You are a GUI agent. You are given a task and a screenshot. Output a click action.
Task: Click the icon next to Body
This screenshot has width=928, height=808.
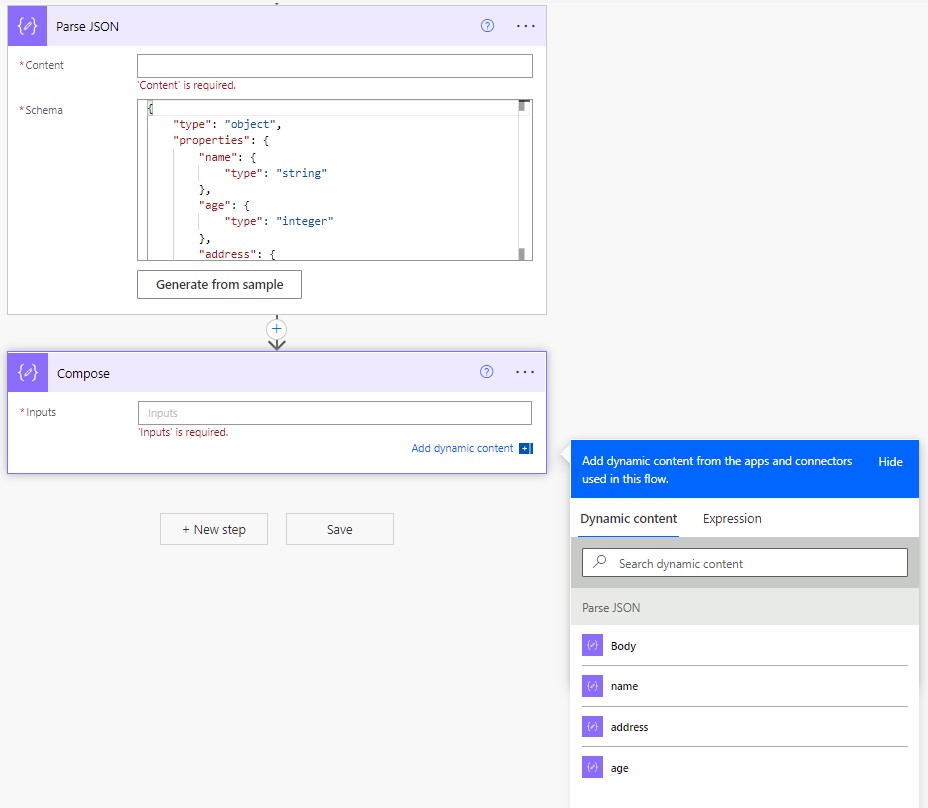click(592, 645)
